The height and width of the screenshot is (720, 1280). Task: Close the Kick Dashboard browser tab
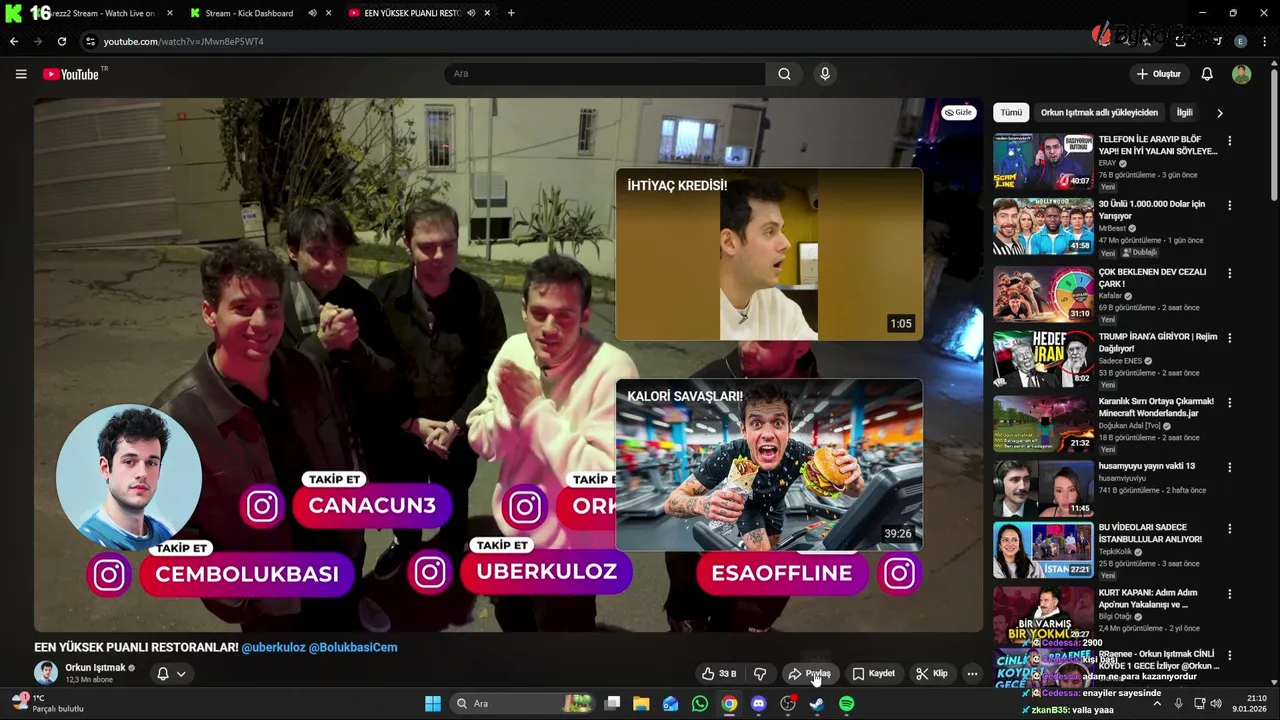tap(328, 13)
